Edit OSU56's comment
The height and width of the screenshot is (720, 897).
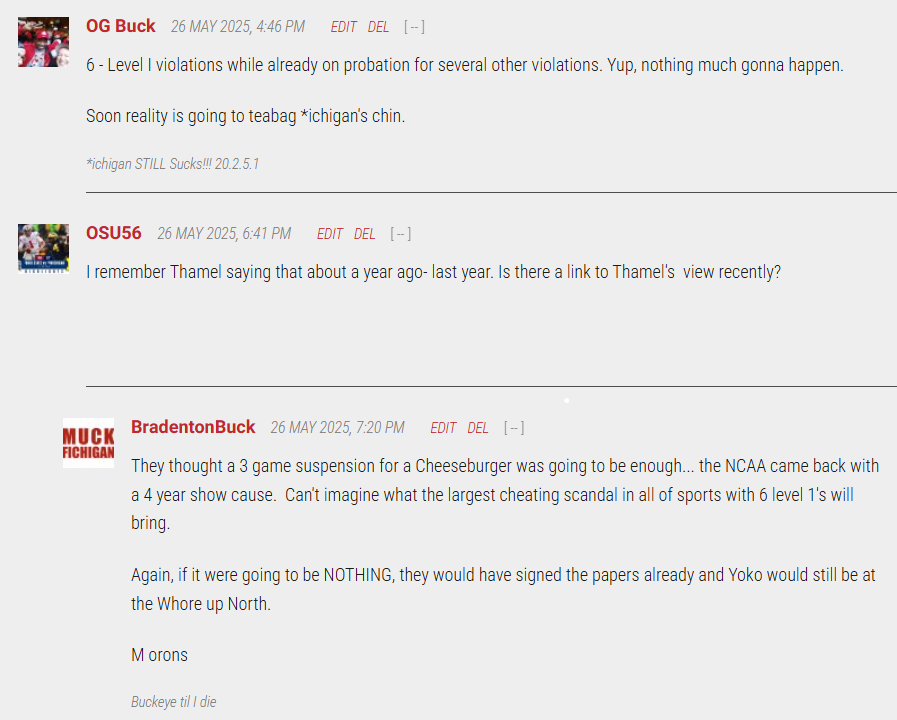pyautogui.click(x=330, y=234)
